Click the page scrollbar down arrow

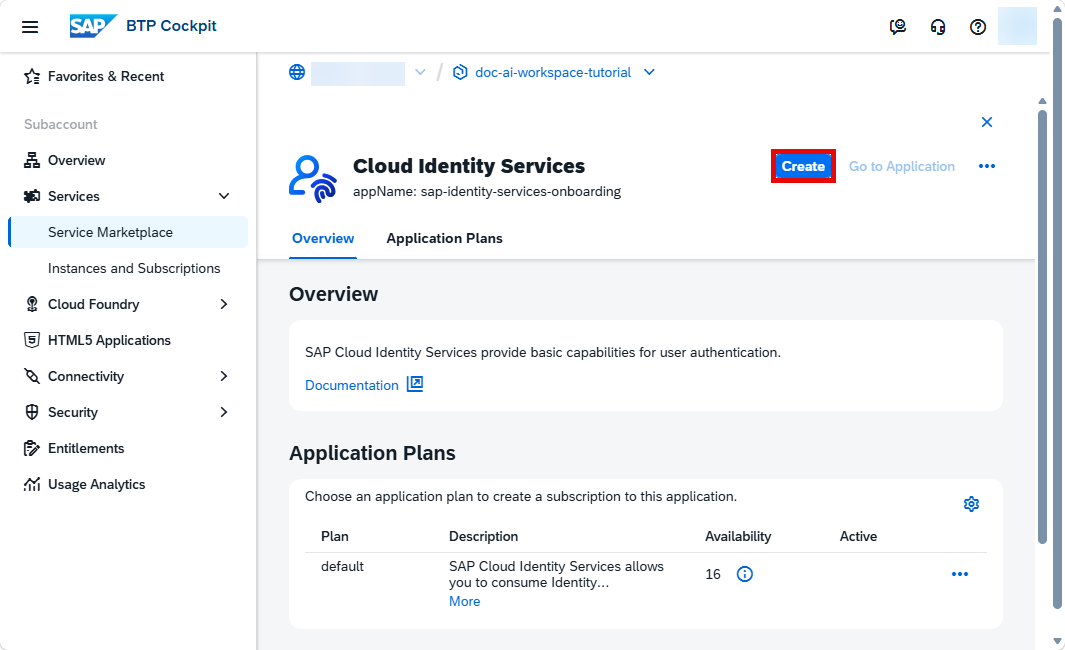[1057, 641]
